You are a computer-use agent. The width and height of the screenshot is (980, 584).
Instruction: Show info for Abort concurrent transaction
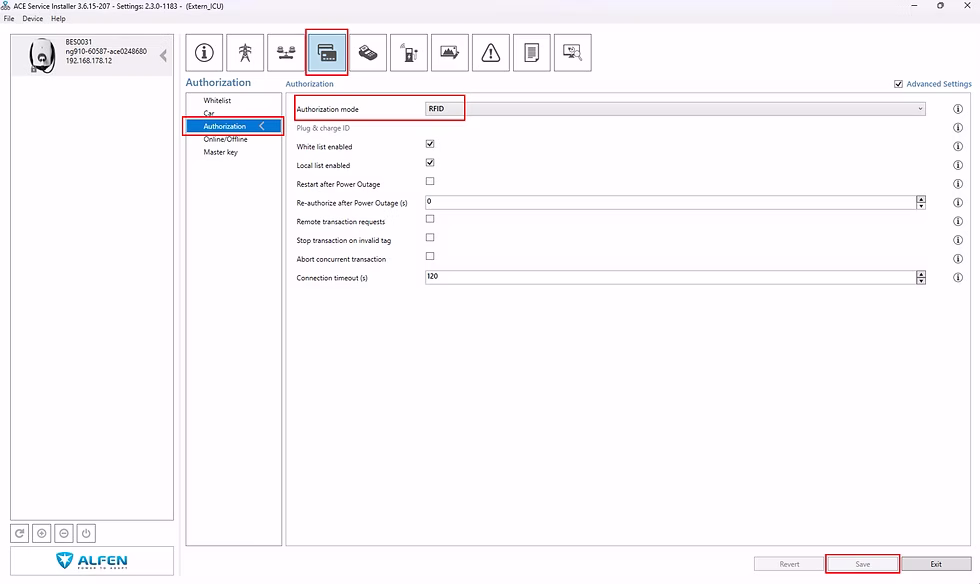[958, 259]
